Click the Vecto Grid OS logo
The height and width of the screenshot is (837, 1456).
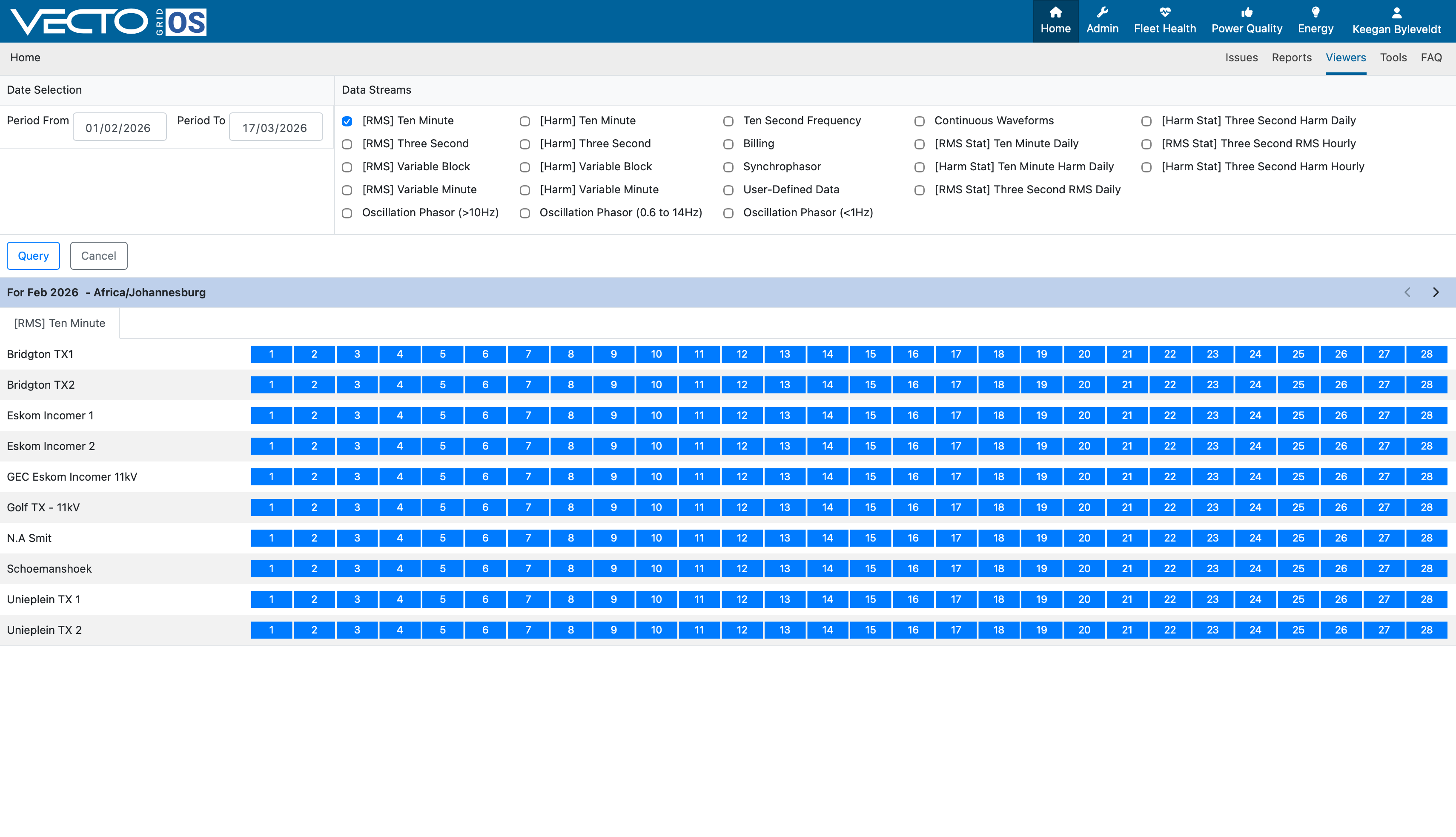pos(108,21)
